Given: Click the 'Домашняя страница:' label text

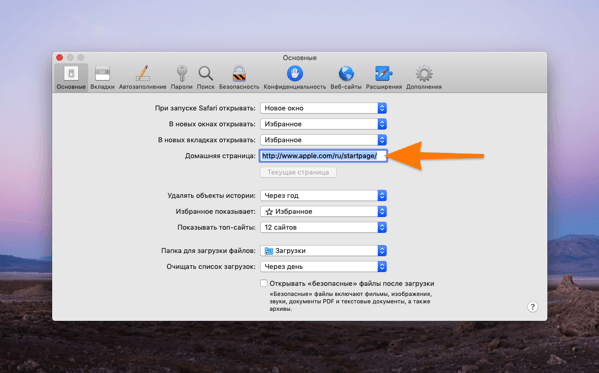Looking at the screenshot, I should pos(220,156).
